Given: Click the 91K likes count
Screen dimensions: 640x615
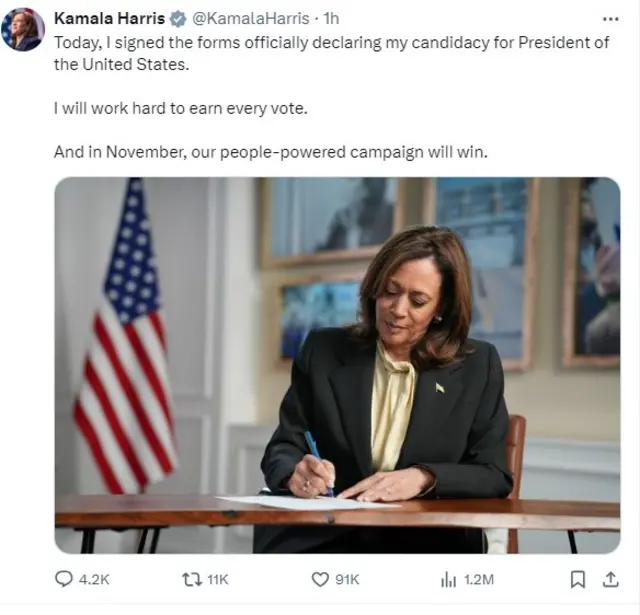Looking at the screenshot, I should (348, 579).
